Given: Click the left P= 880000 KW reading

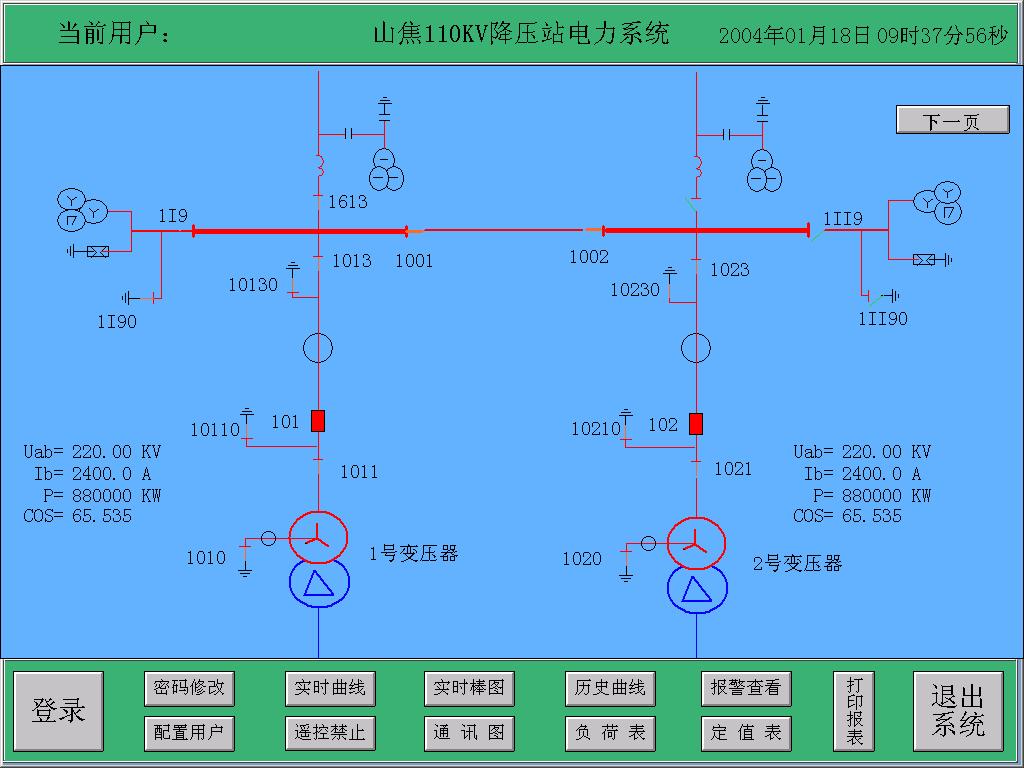Looking at the screenshot, I should [102, 495].
